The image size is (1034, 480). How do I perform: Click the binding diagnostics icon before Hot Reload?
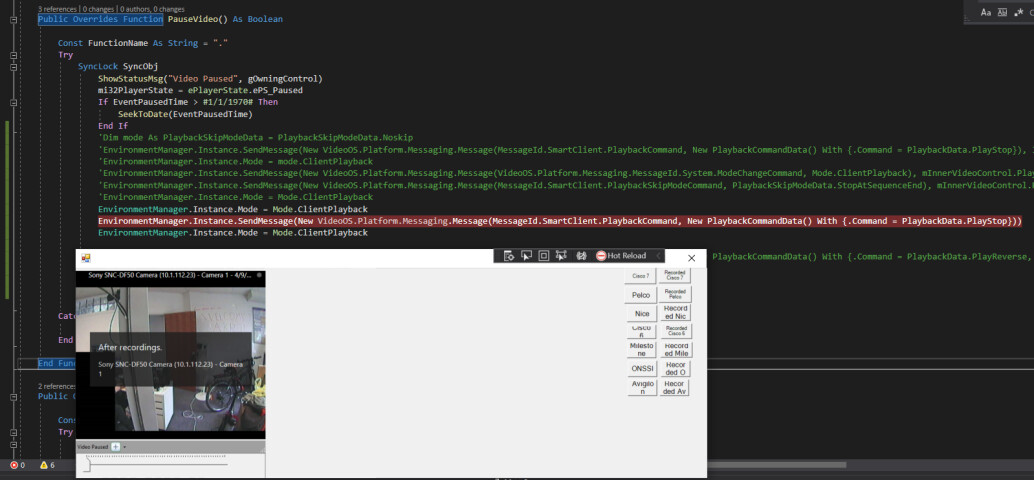579,256
